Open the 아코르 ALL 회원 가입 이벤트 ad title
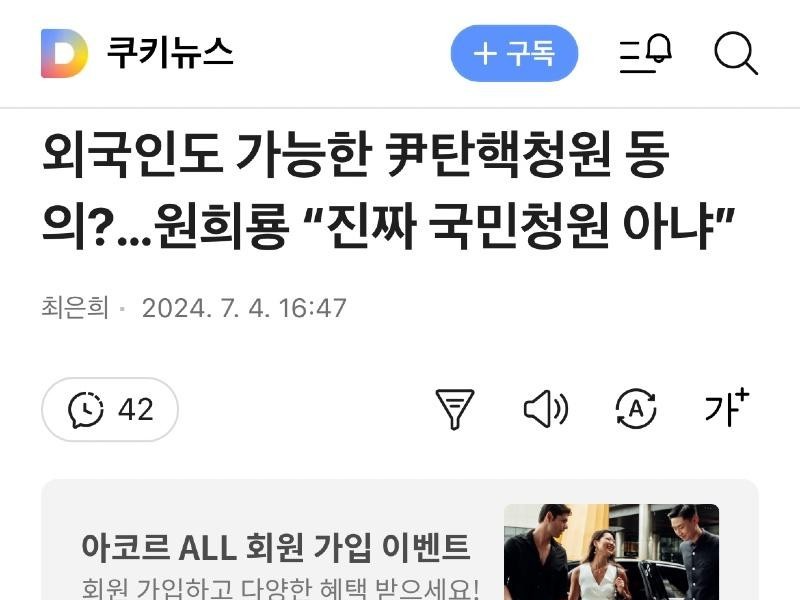This screenshot has width=800, height=600. tap(276, 547)
